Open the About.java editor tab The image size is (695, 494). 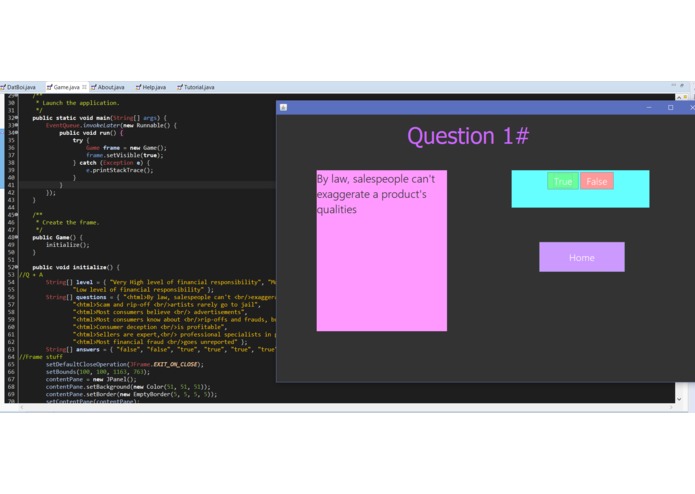coord(108,87)
